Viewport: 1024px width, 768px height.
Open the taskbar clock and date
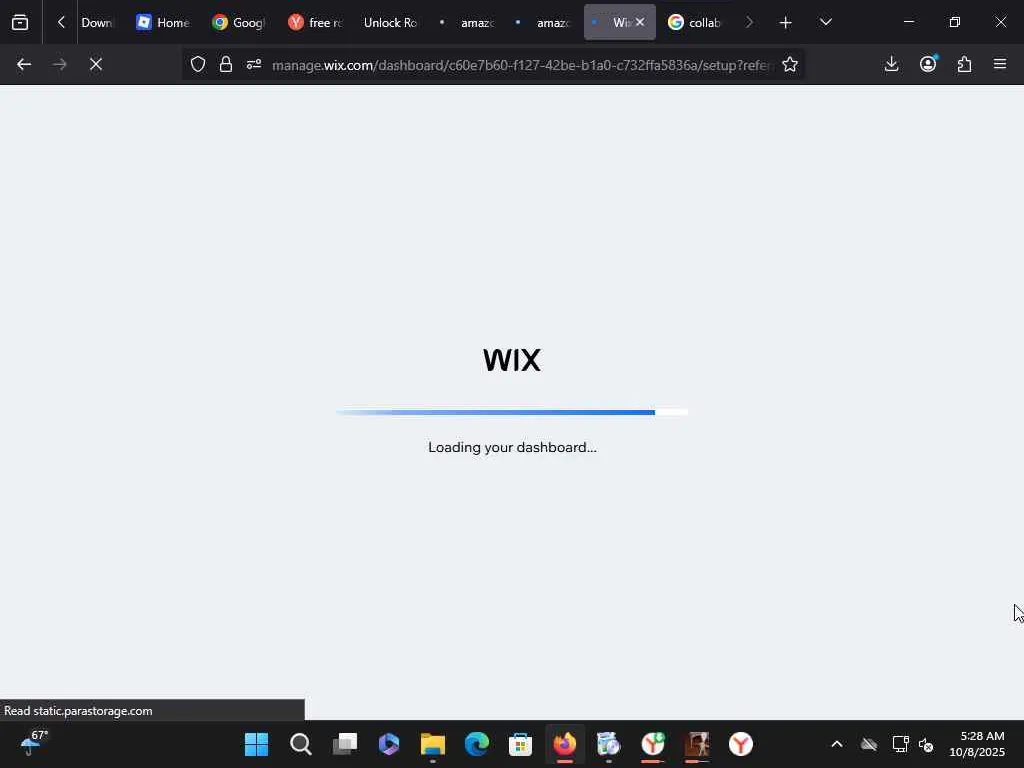click(976, 744)
